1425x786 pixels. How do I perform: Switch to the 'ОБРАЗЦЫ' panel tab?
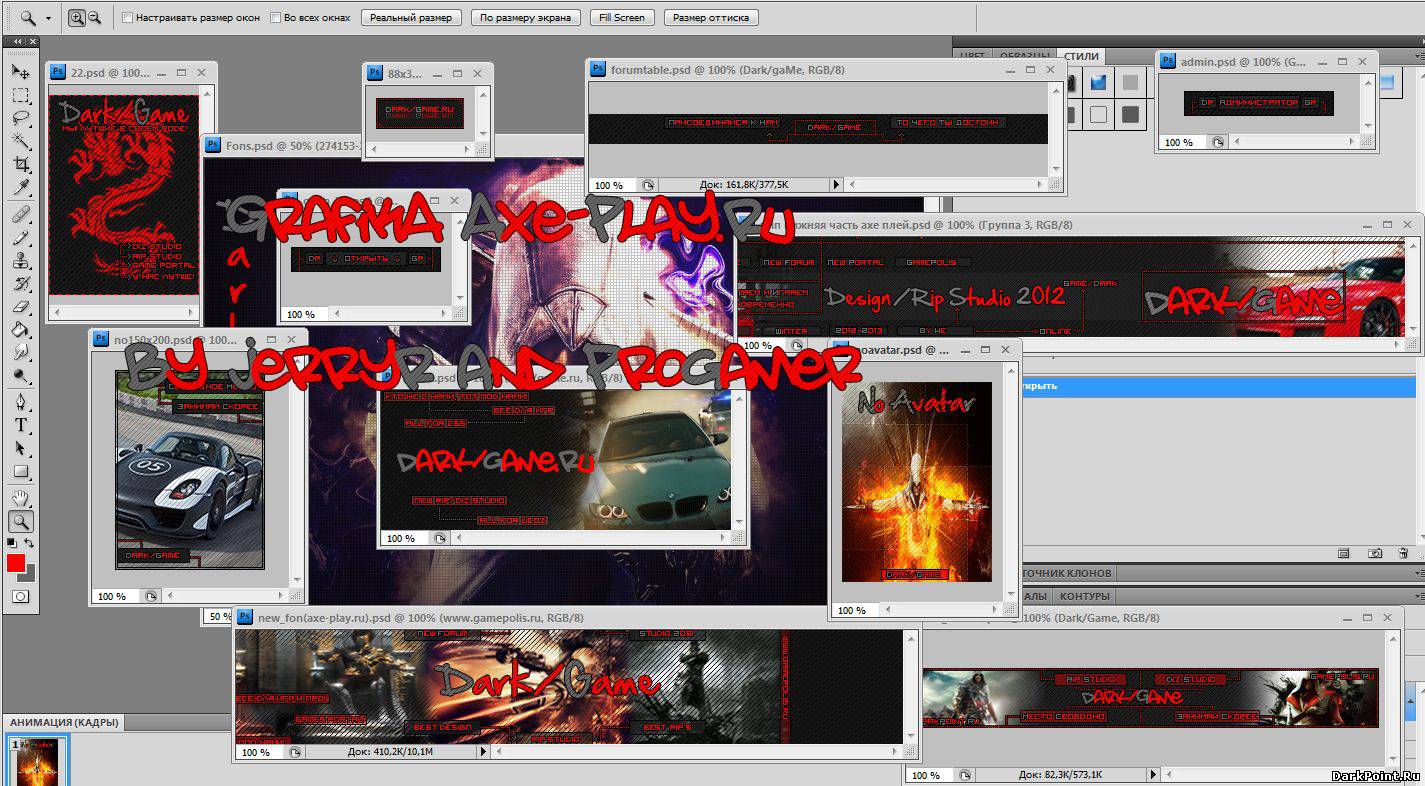click(x=1024, y=56)
